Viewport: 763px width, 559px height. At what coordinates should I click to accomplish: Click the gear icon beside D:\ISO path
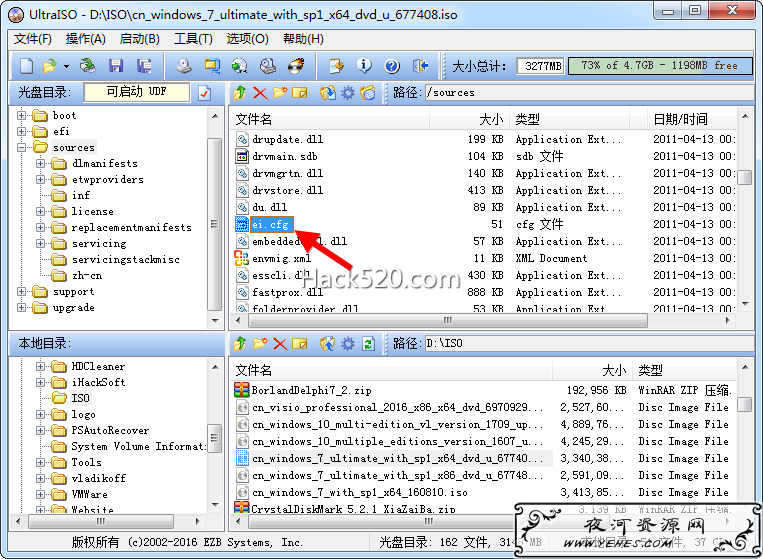click(347, 343)
